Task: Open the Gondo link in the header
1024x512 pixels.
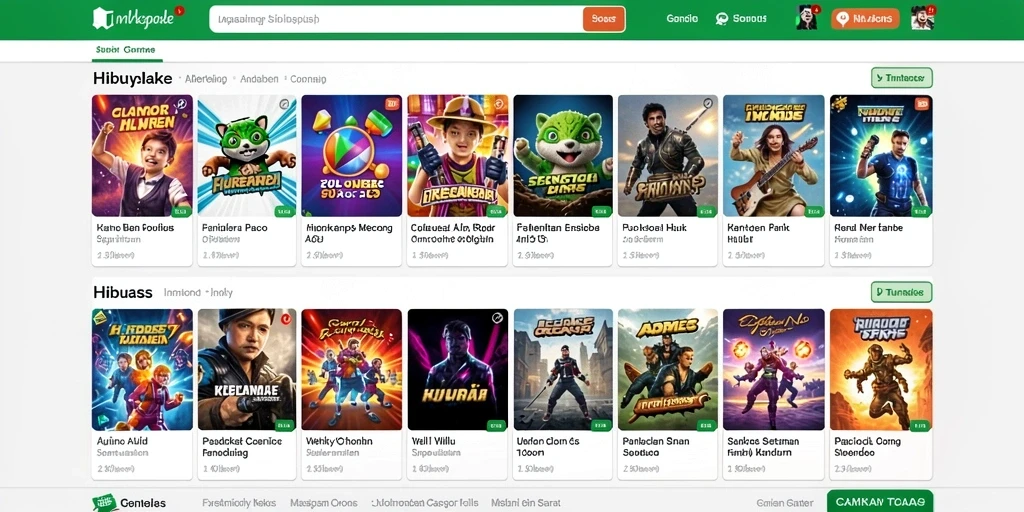Action: coord(682,19)
